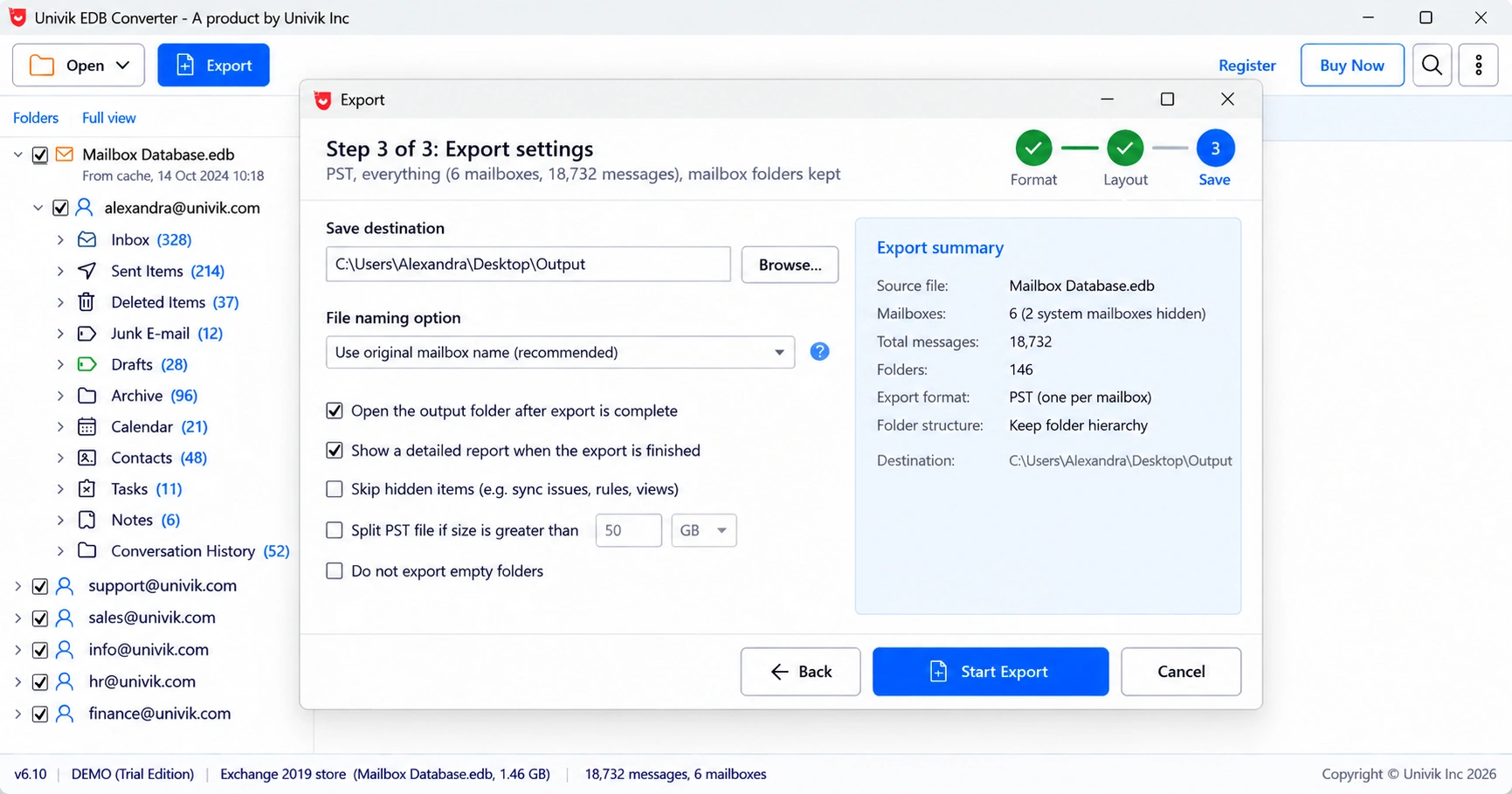1512x794 pixels.
Task: Click Cancel in the Export dialog
Action: click(x=1181, y=672)
